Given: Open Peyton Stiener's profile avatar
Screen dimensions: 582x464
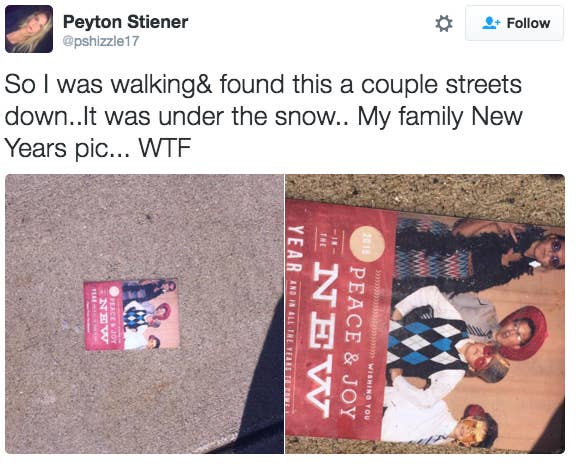Looking at the screenshot, I should pyautogui.click(x=29, y=29).
